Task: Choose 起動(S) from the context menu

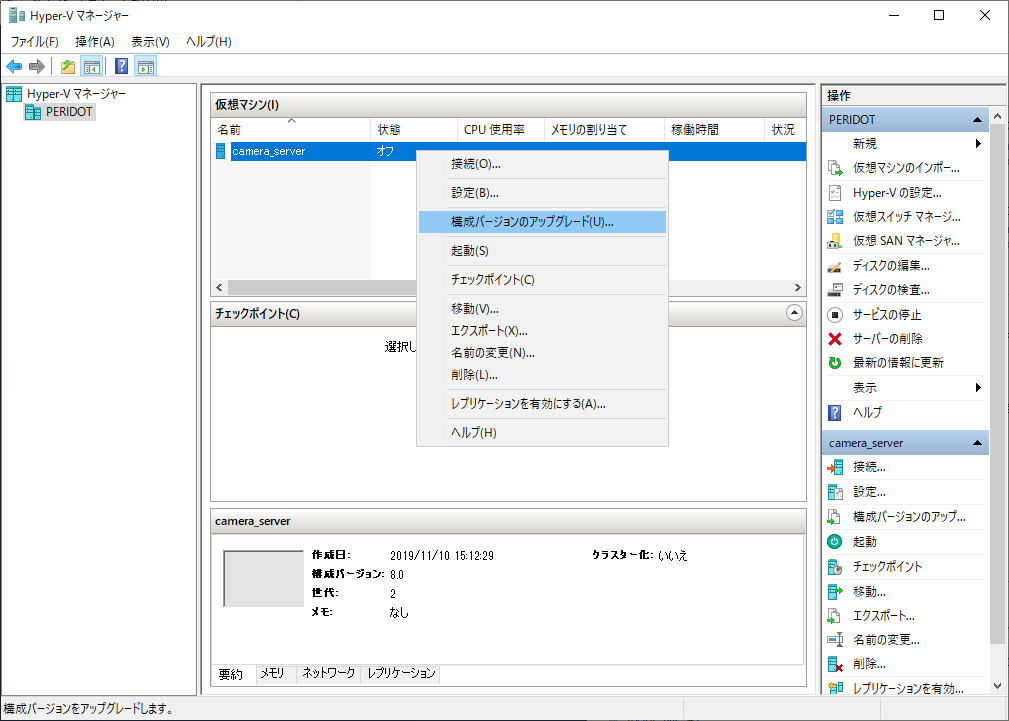Action: tap(542, 251)
